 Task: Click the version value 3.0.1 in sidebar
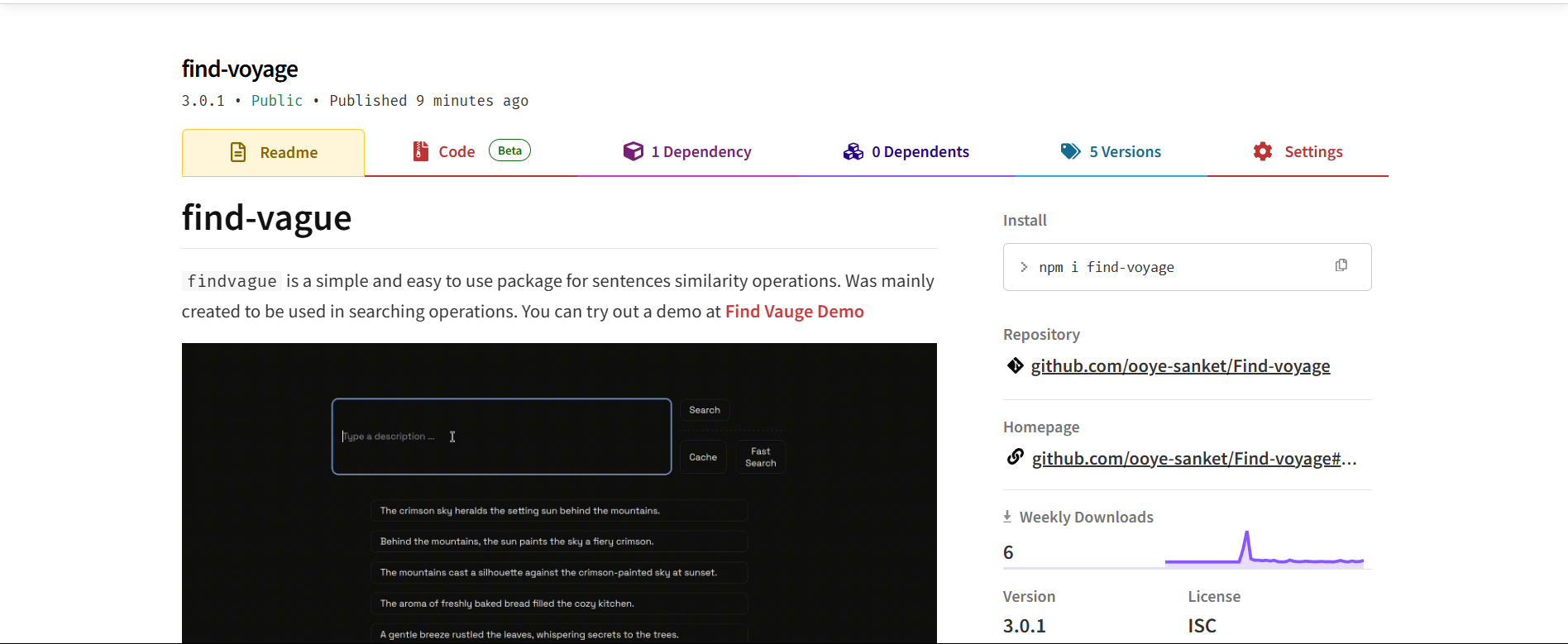[x=1025, y=626]
